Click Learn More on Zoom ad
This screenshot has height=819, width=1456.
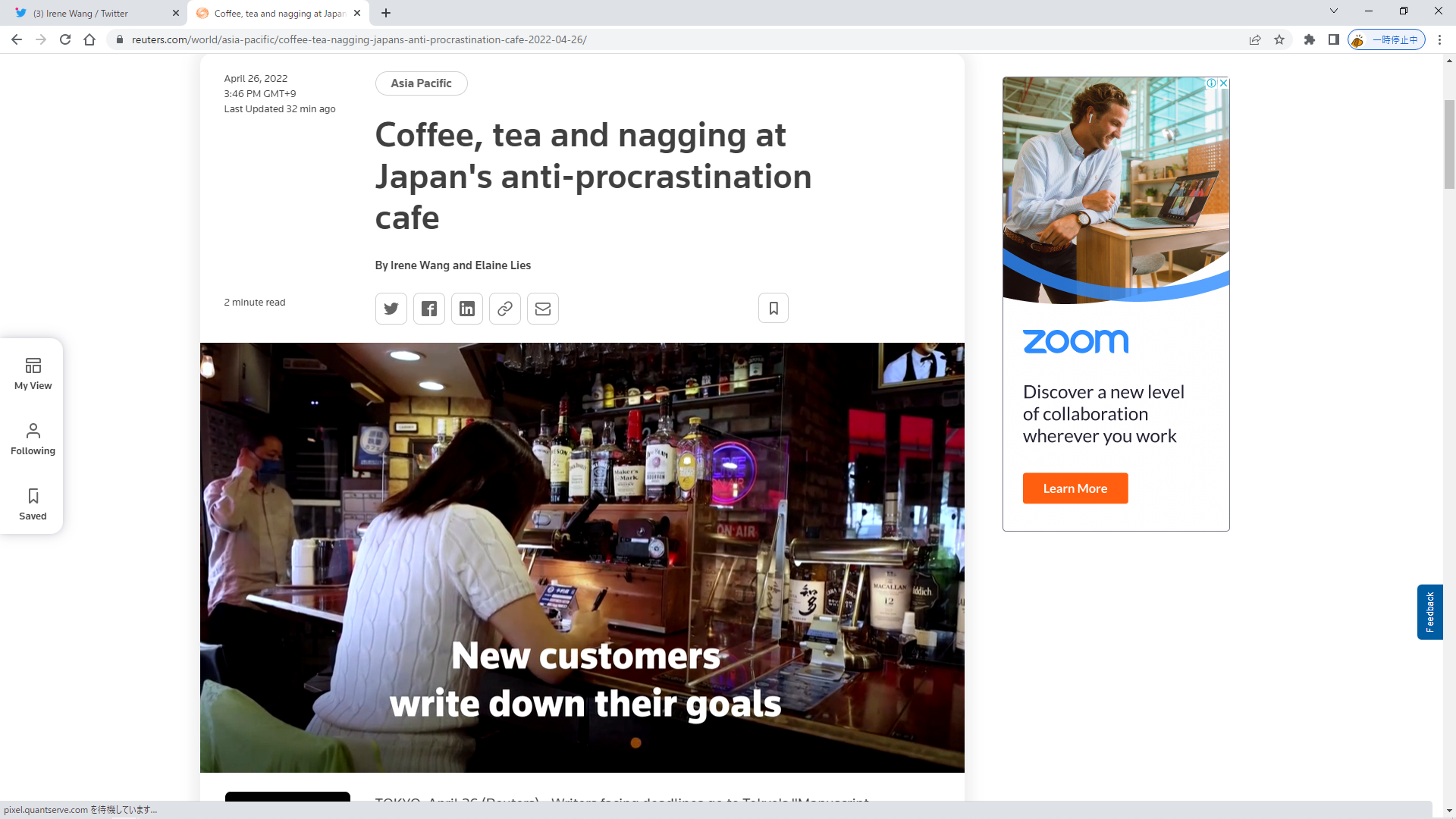click(1075, 488)
